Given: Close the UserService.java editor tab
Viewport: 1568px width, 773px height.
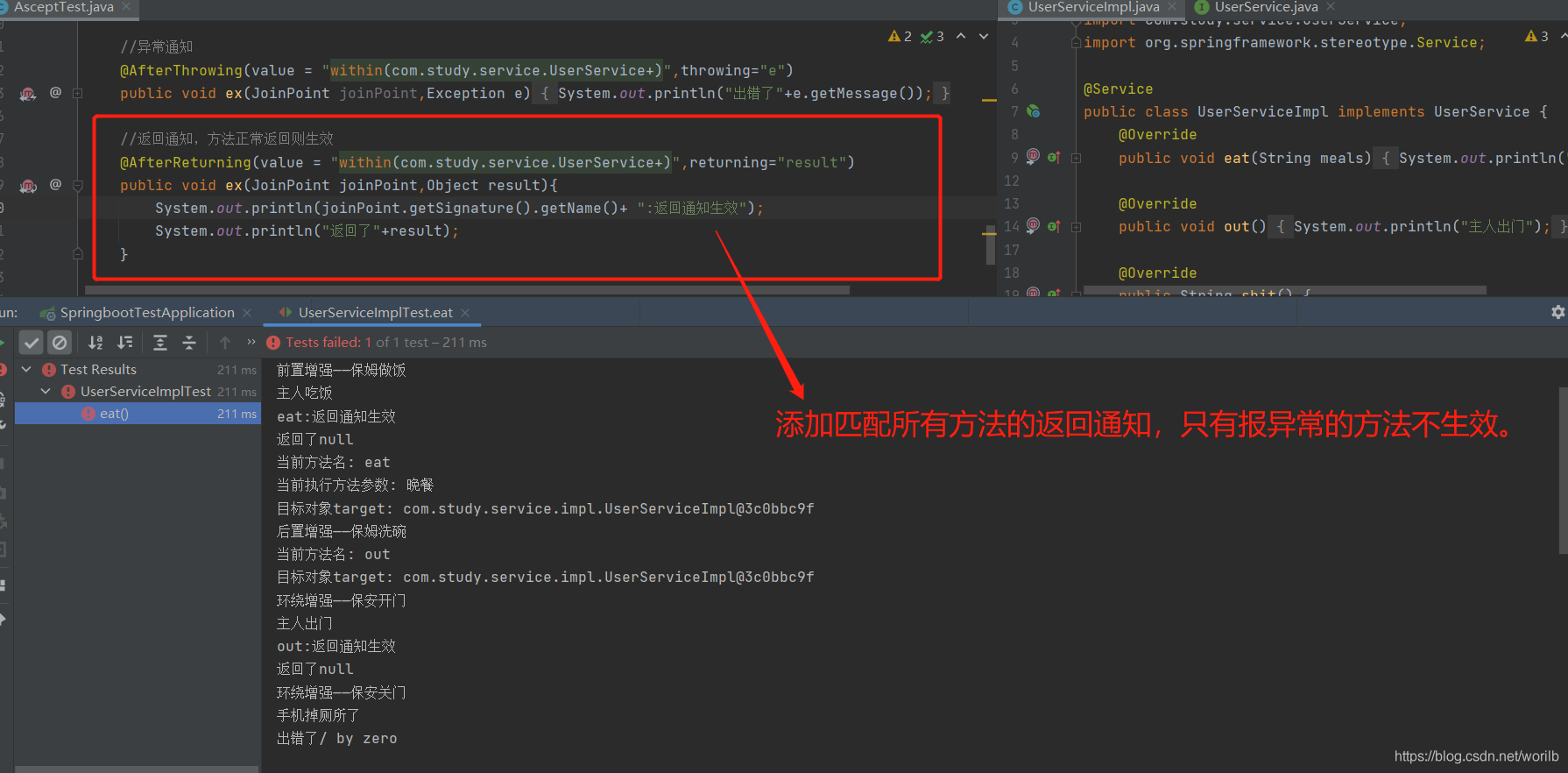Looking at the screenshot, I should pyautogui.click(x=1331, y=7).
